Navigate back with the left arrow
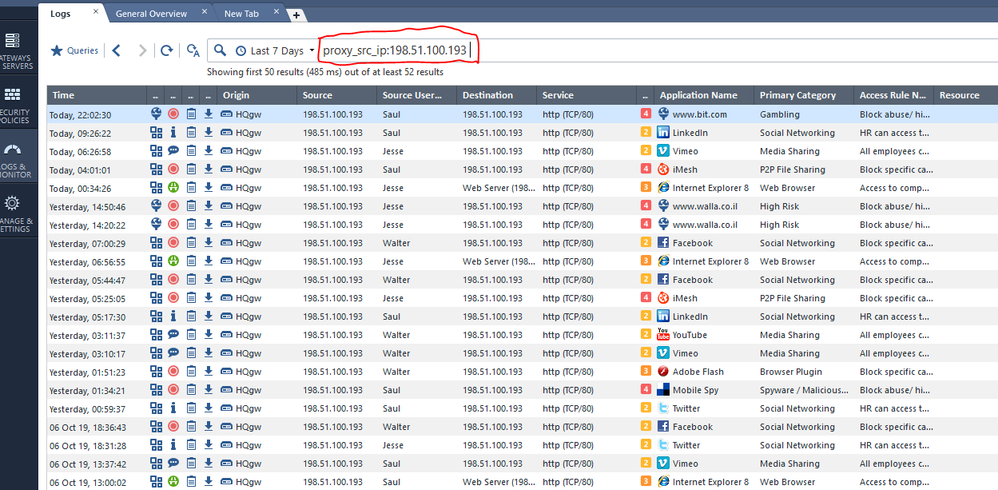Image resolution: width=998 pixels, height=490 pixels. point(117,50)
